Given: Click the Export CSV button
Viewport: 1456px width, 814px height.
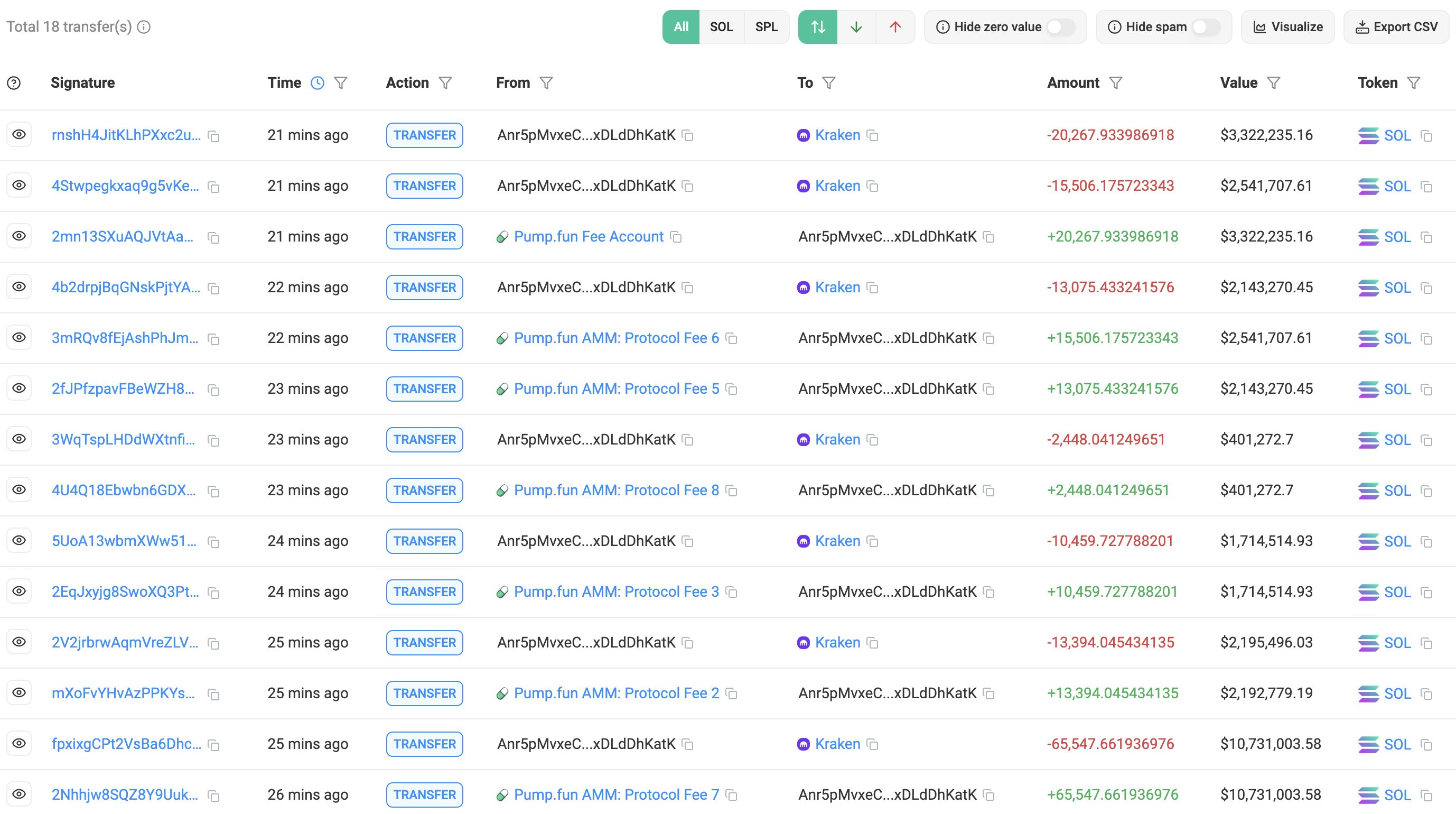Looking at the screenshot, I should coord(1396,26).
